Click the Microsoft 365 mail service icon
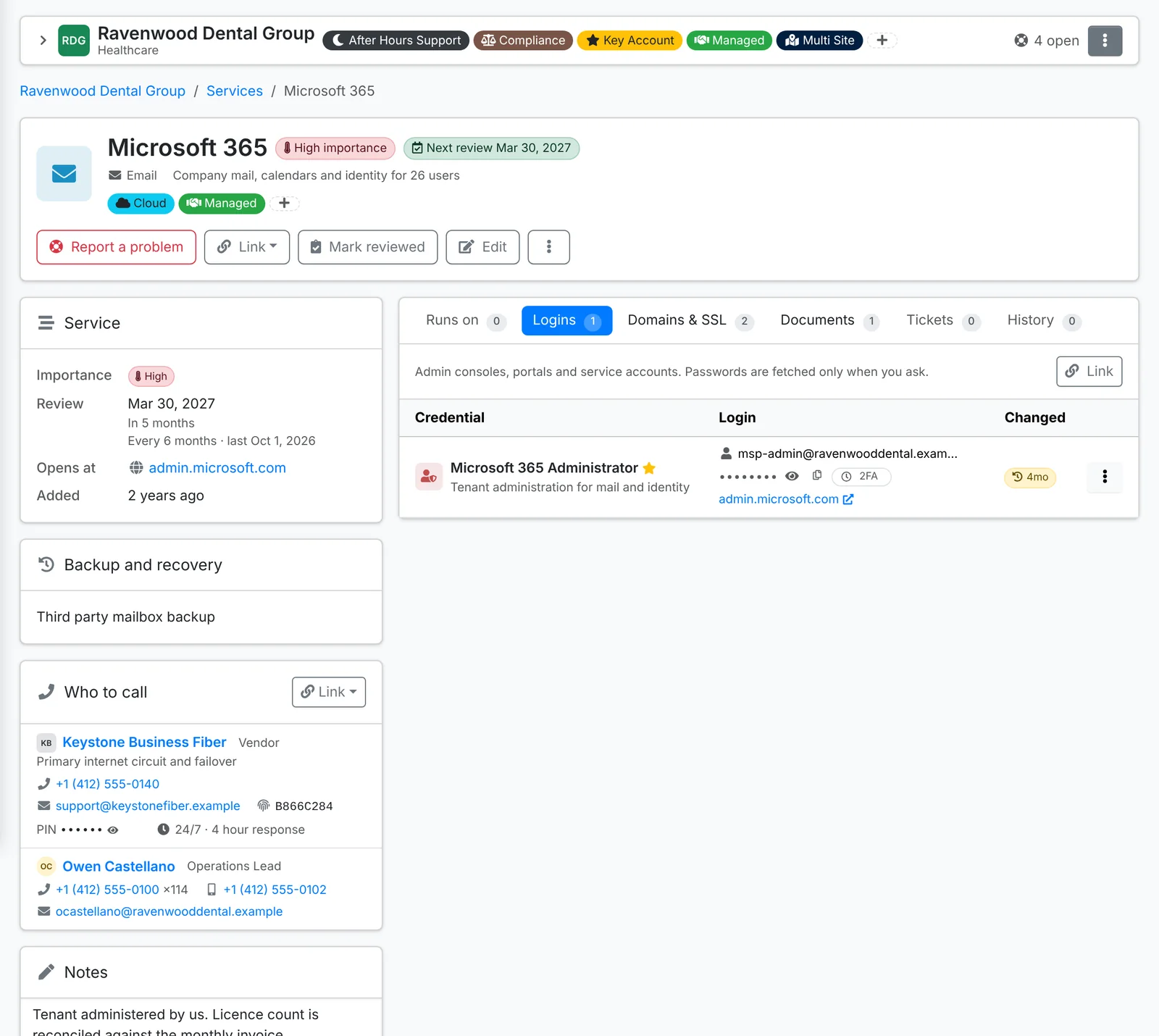The width and height of the screenshot is (1159, 1036). (64, 174)
